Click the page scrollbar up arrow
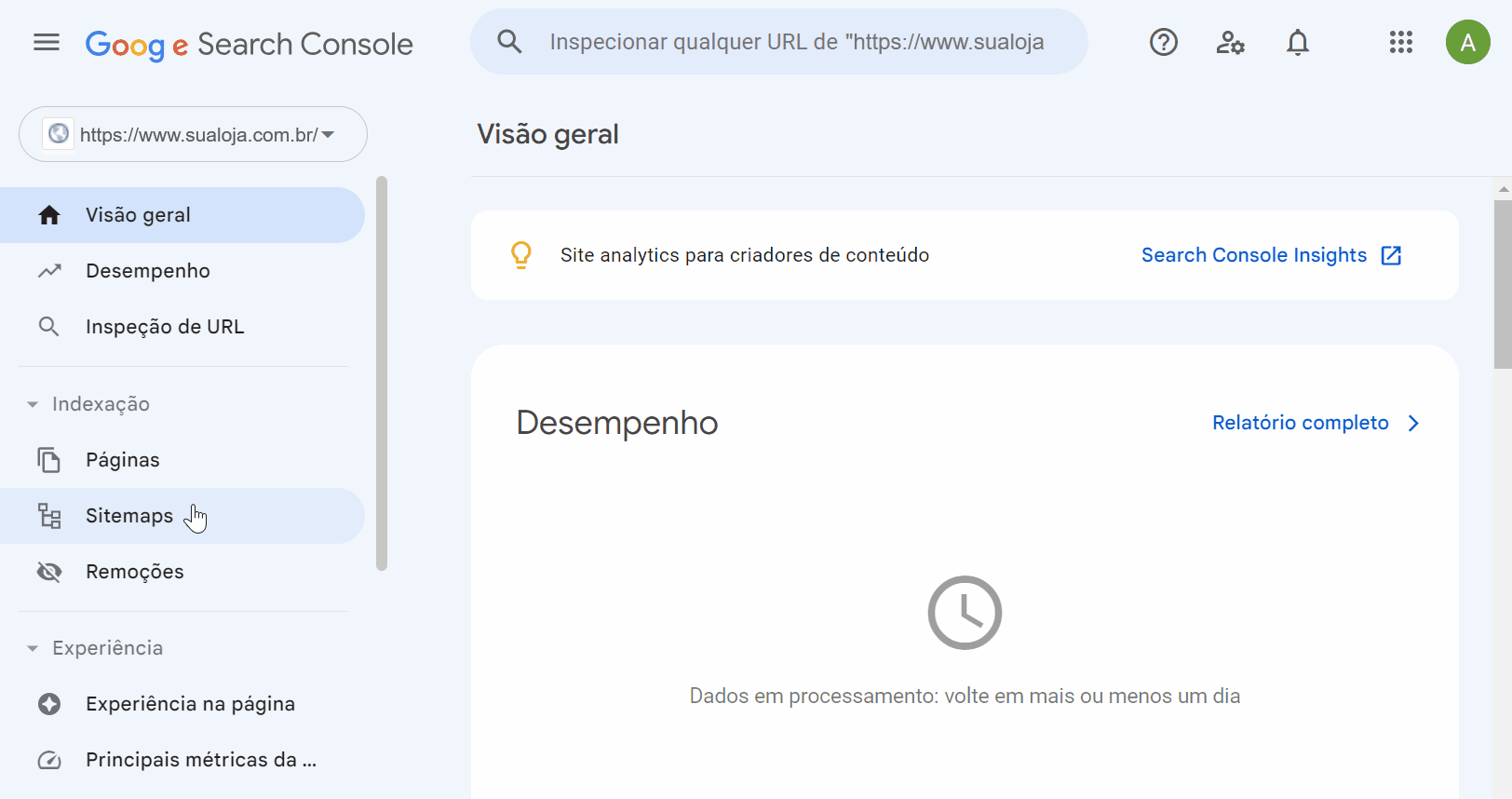Image resolution: width=1512 pixels, height=799 pixels. point(1503,189)
